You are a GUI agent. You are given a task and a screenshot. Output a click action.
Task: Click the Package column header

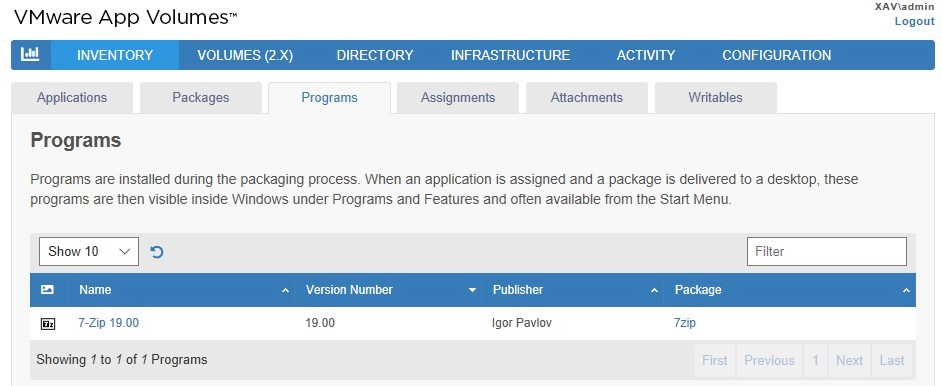789,290
